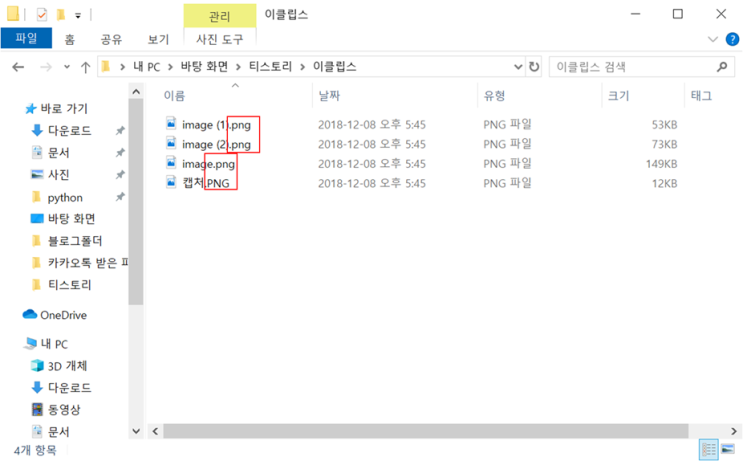Open 바로 가기 in the navigation pane
The height and width of the screenshot is (461, 743).
64,108
